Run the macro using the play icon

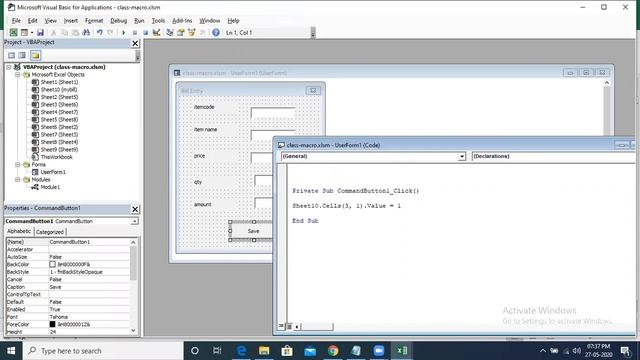123,32
